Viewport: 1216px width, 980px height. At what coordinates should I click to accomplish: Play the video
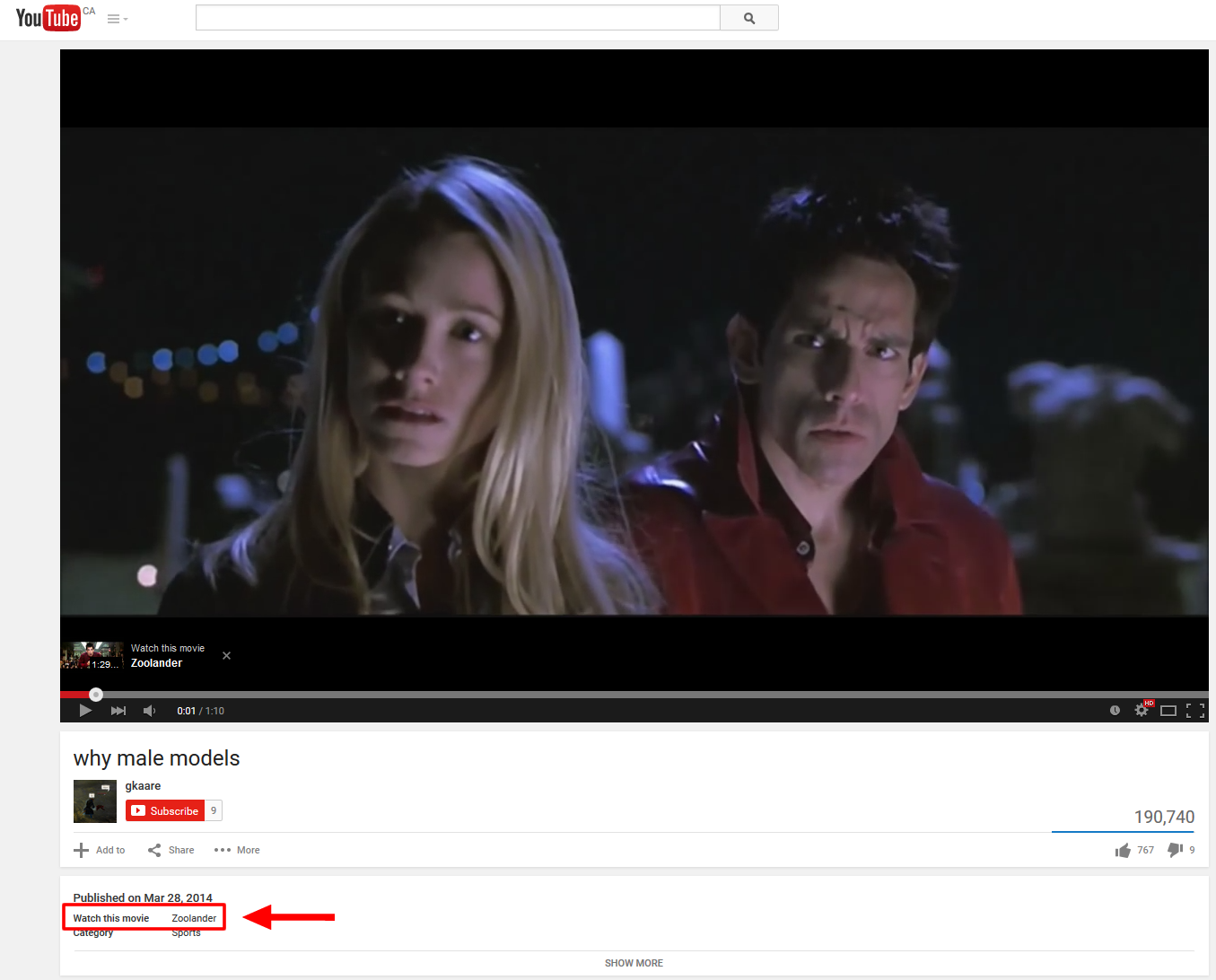[x=85, y=711]
